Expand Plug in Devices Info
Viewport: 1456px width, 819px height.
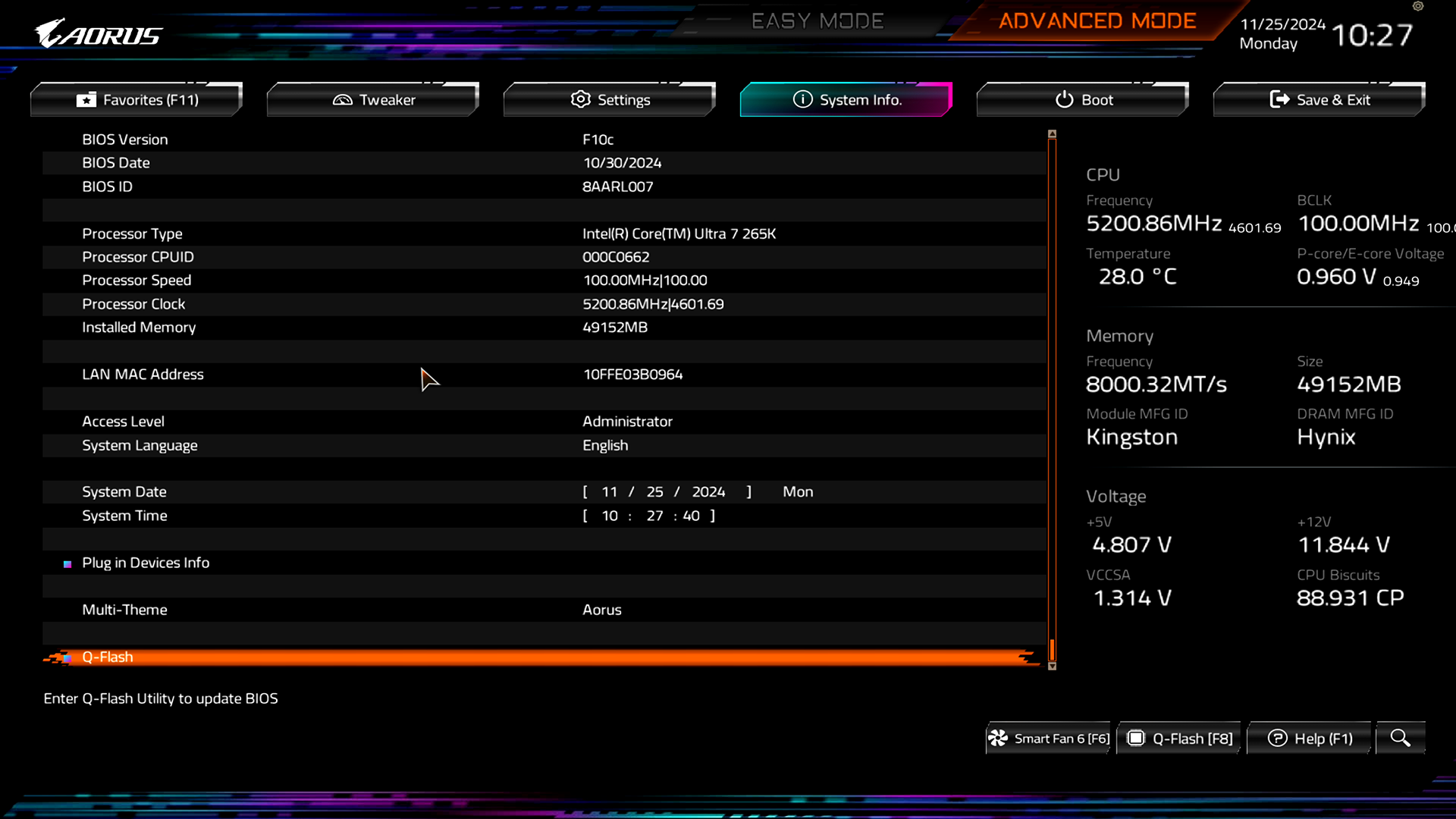click(146, 563)
